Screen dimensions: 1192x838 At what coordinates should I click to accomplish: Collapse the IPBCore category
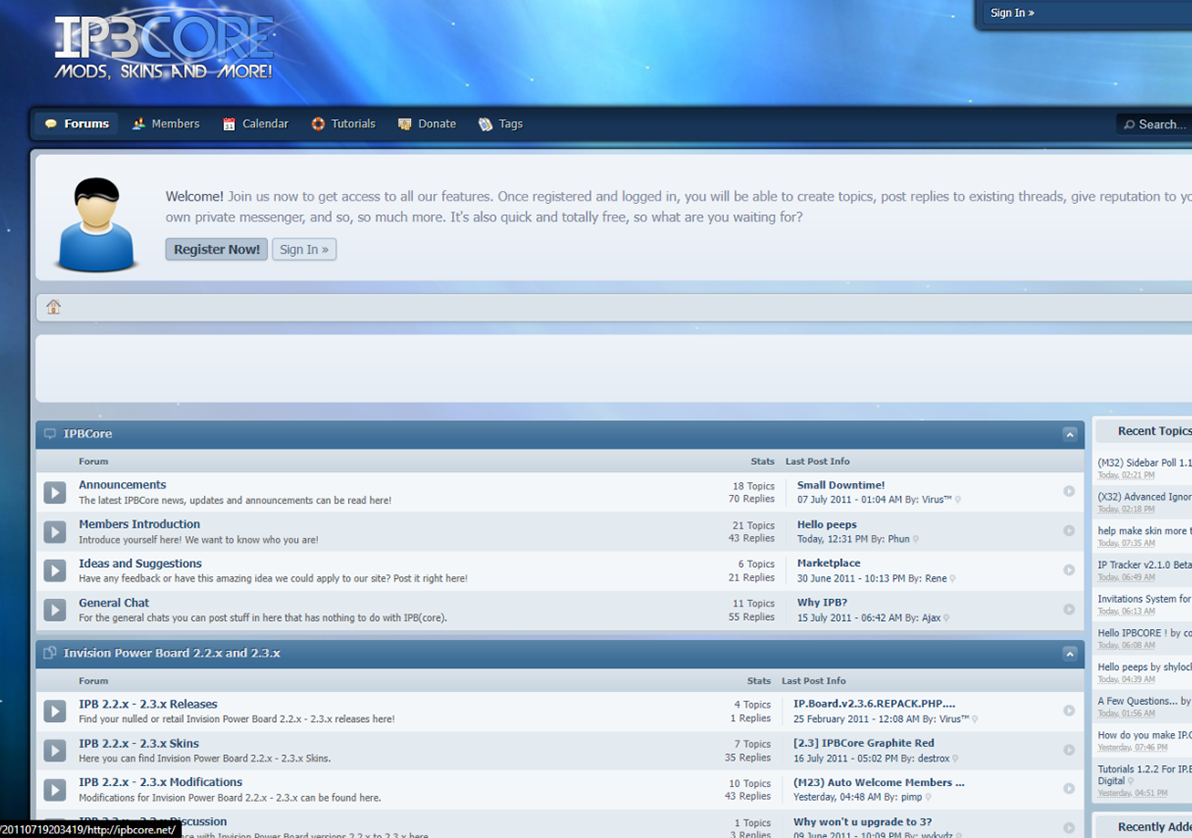1069,434
